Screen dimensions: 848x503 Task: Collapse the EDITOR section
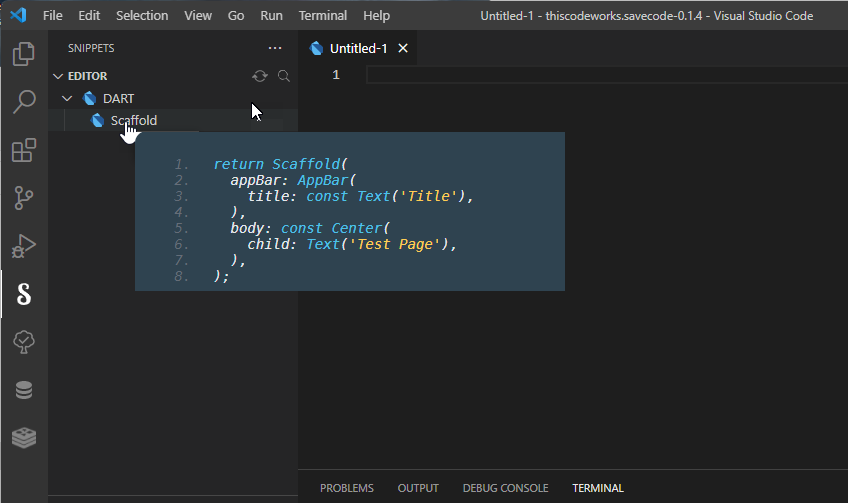click(58, 76)
